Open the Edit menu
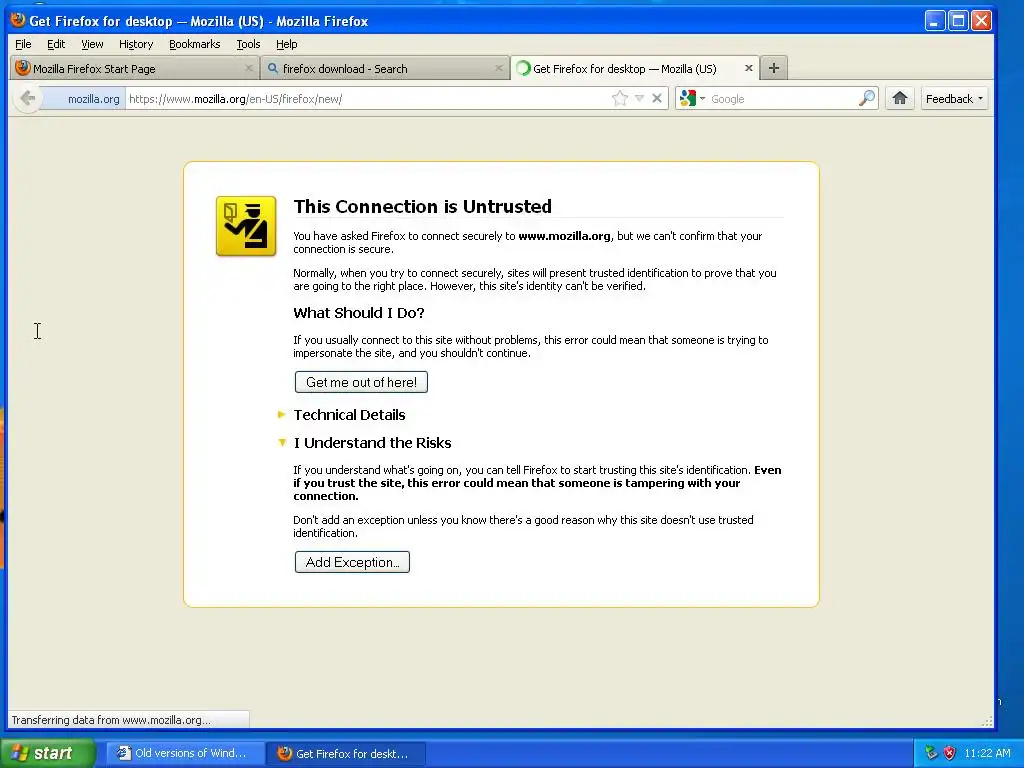1024x768 pixels. point(56,44)
